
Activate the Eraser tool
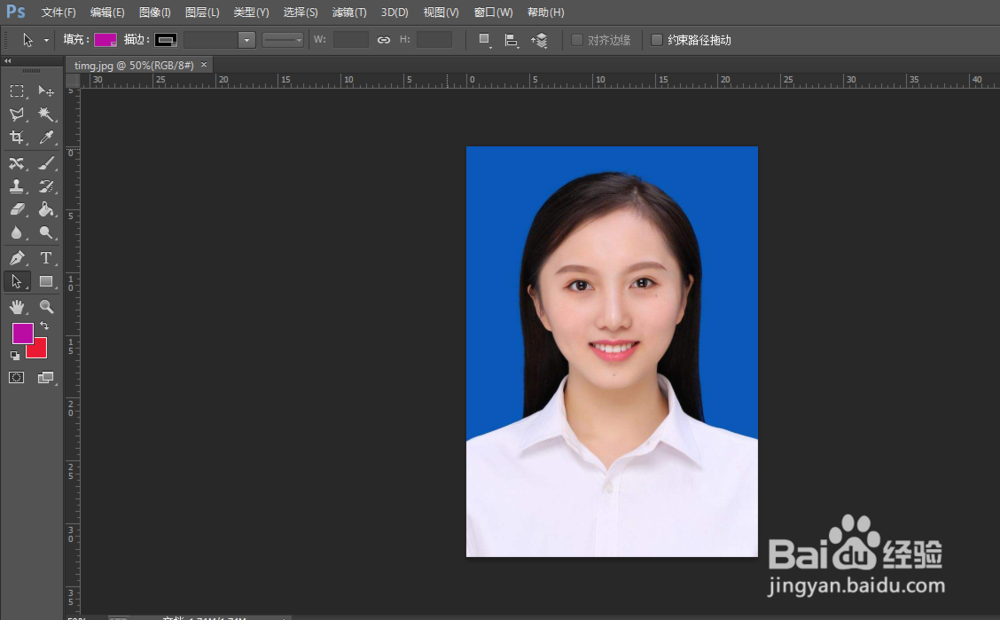tap(17, 209)
